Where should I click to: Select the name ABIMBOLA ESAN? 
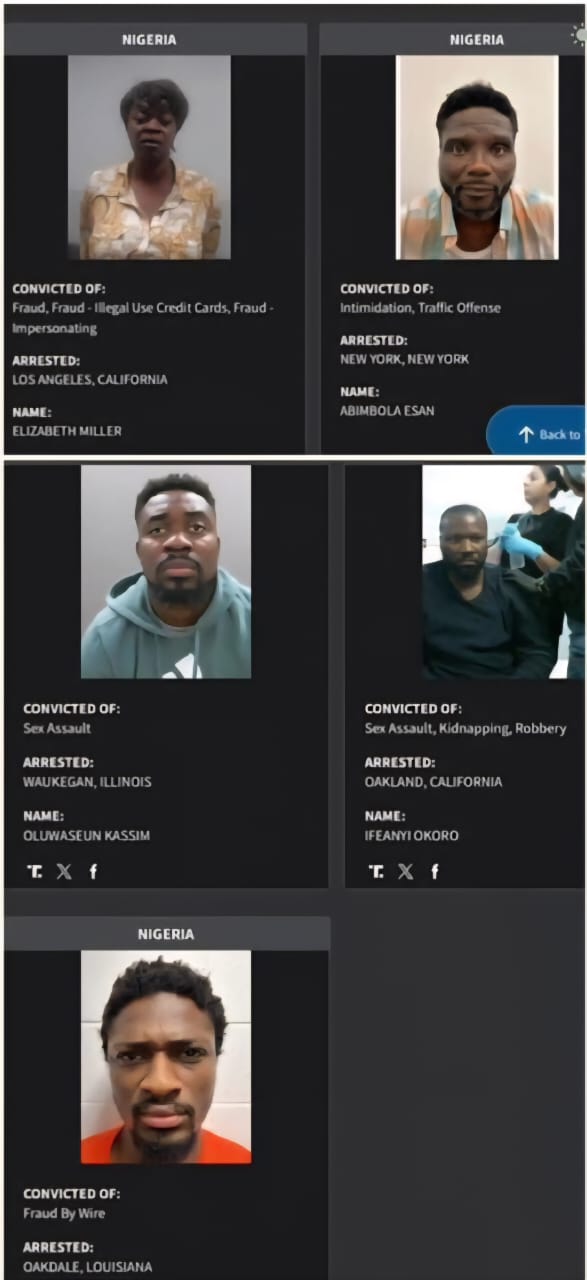click(387, 410)
